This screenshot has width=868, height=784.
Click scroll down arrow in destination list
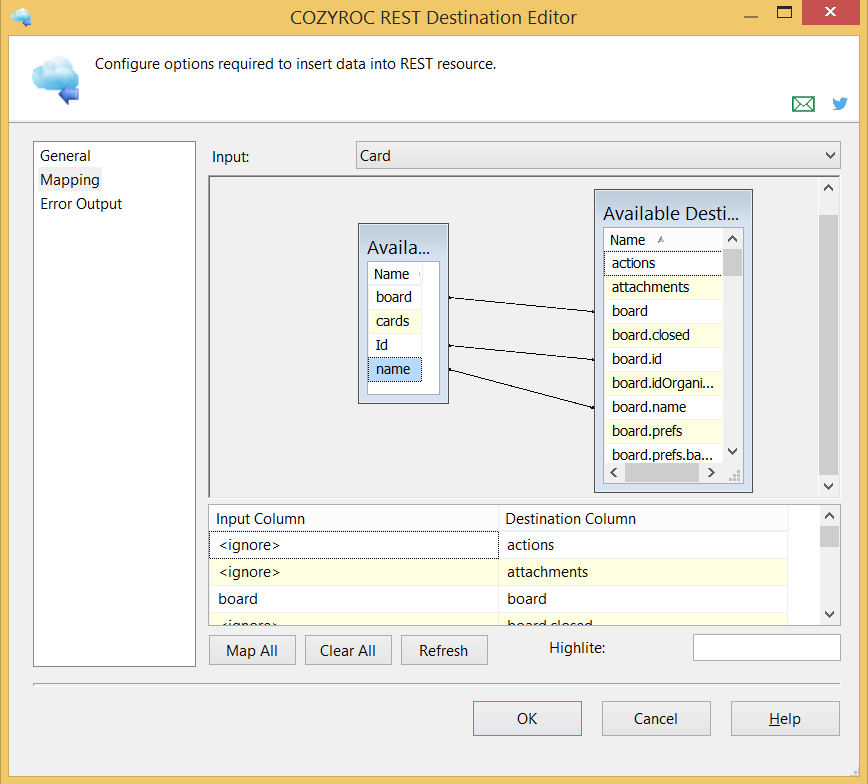coord(732,451)
